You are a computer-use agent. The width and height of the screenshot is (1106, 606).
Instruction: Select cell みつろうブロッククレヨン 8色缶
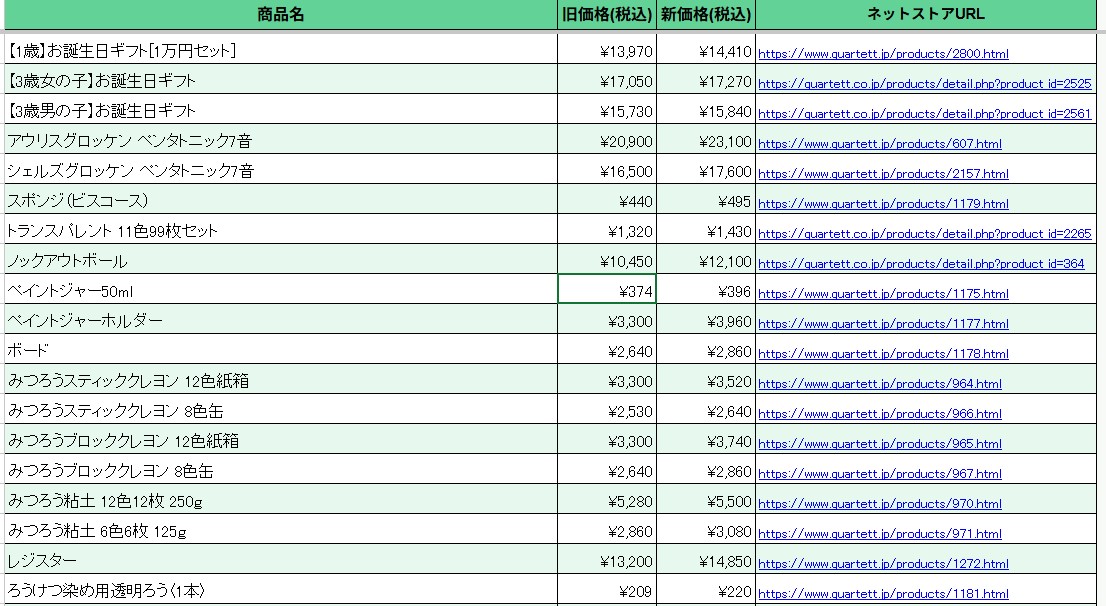[281, 470]
